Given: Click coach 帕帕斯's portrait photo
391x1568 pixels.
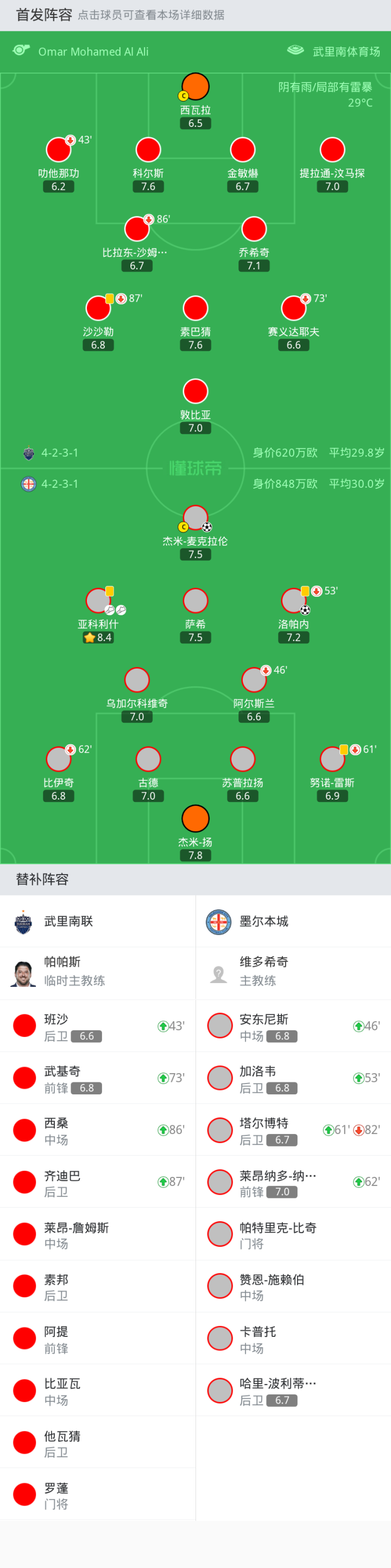Looking at the screenshot, I should [x=23, y=973].
